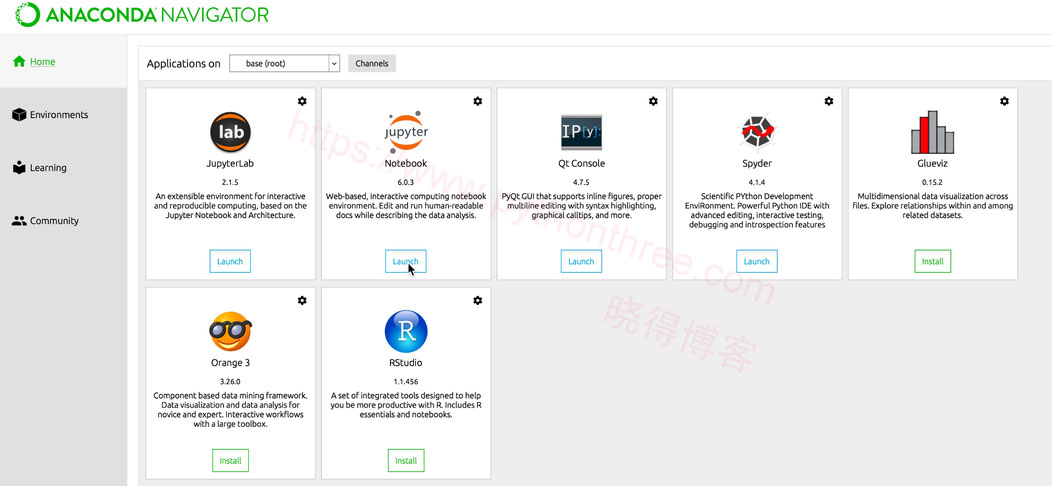Open the Orange 3 settings gear
Viewport: 1052px width, 486px height.
coord(302,300)
